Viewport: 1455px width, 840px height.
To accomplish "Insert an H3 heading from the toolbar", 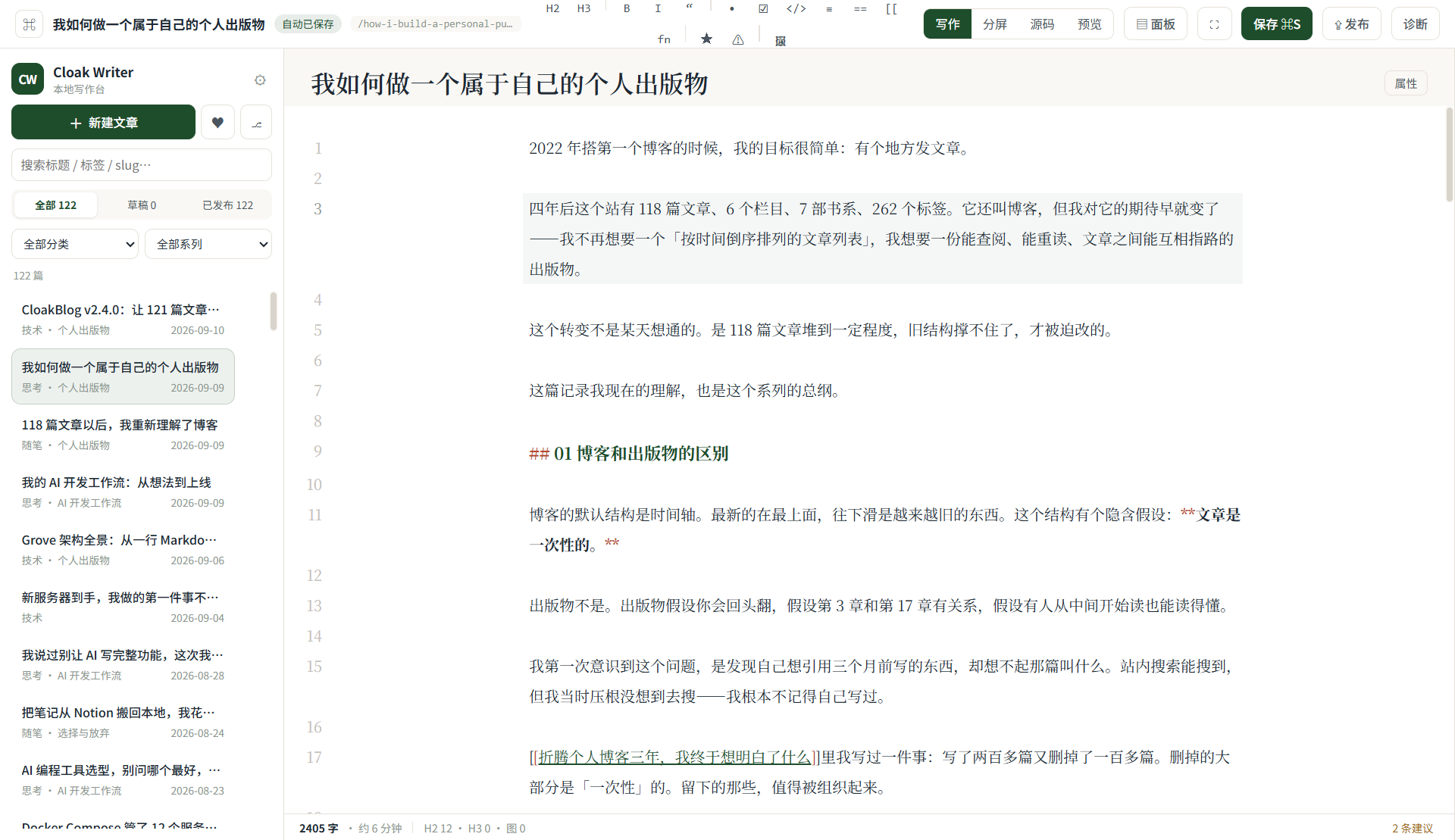I will 584,8.
